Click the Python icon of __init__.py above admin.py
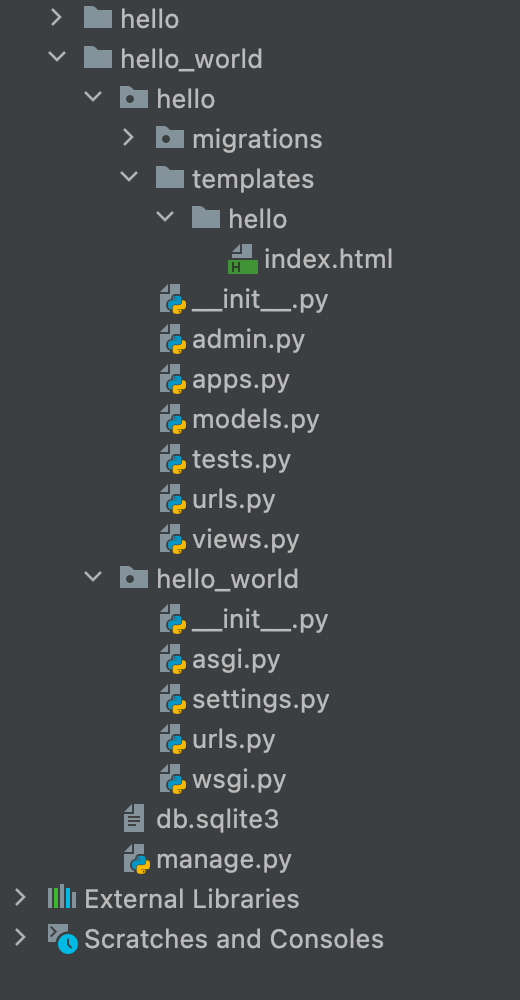 pos(172,299)
